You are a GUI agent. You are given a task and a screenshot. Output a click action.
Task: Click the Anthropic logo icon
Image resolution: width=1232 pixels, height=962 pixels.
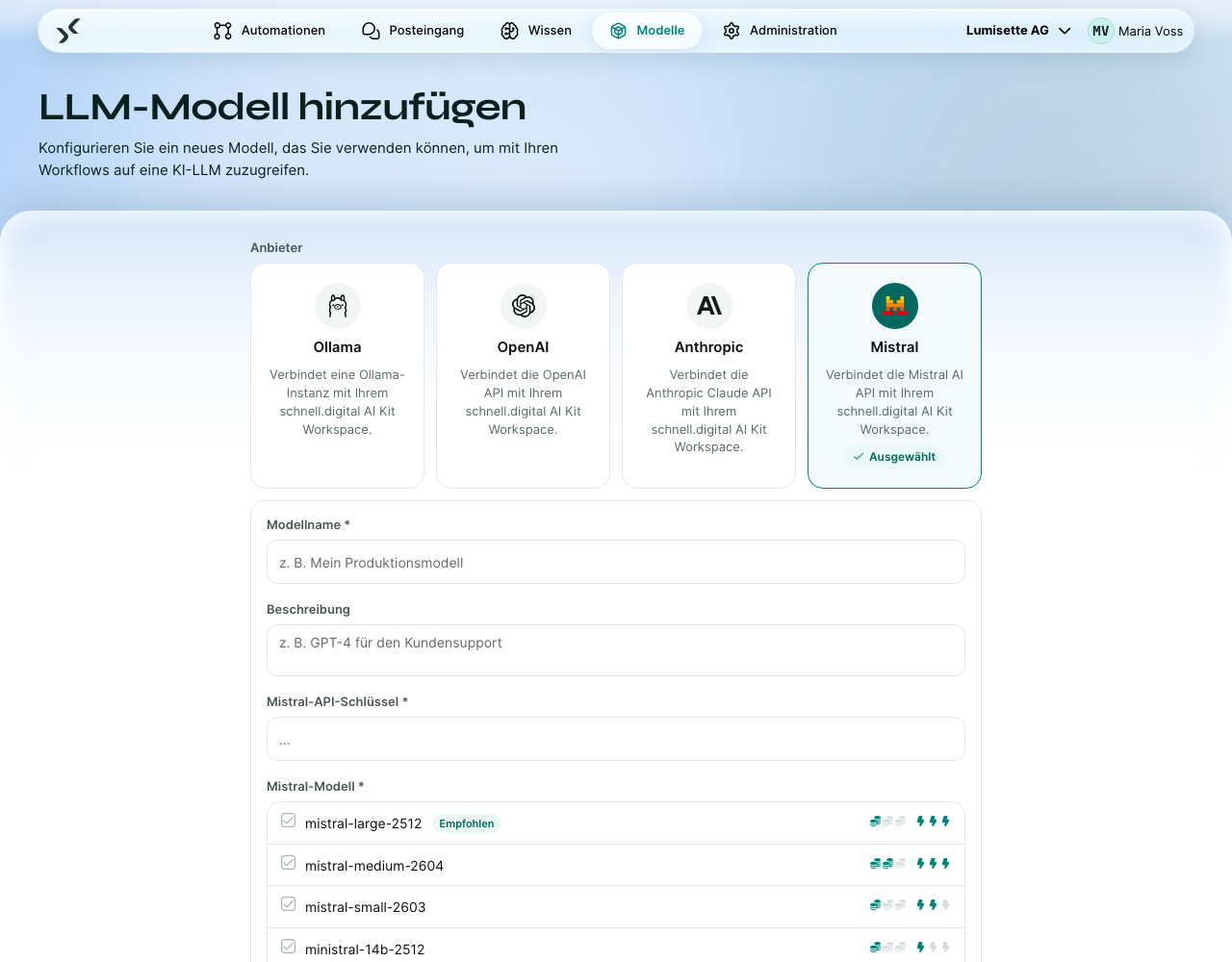tap(709, 306)
